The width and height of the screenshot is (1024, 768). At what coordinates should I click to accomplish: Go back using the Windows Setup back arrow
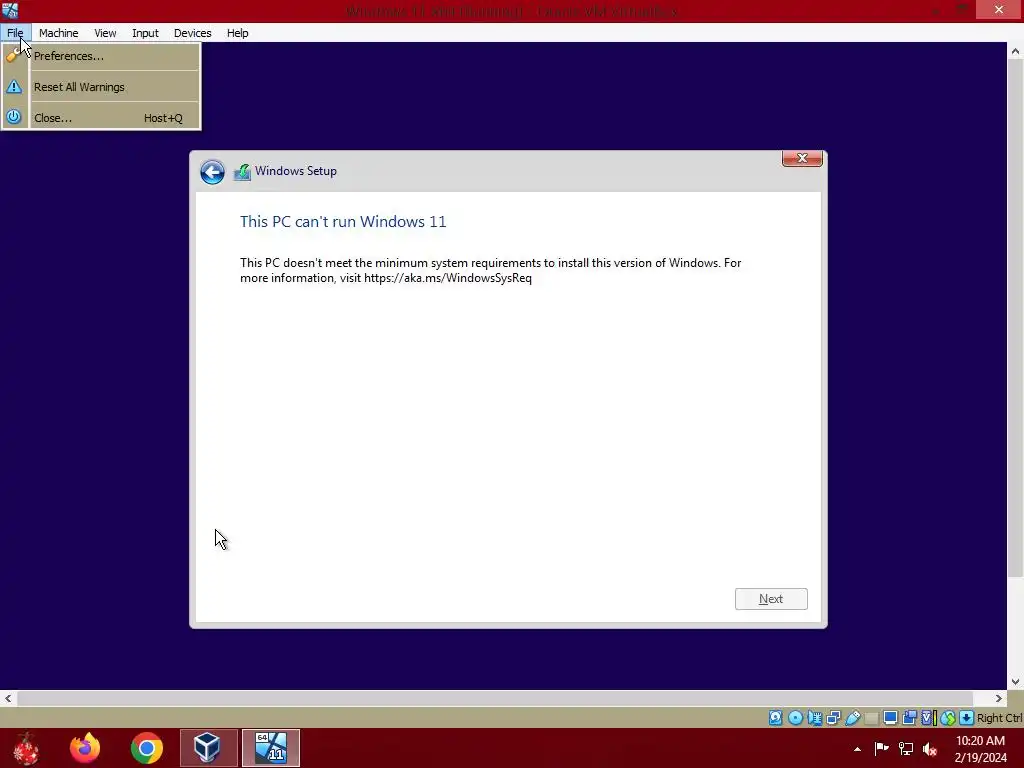tap(212, 172)
